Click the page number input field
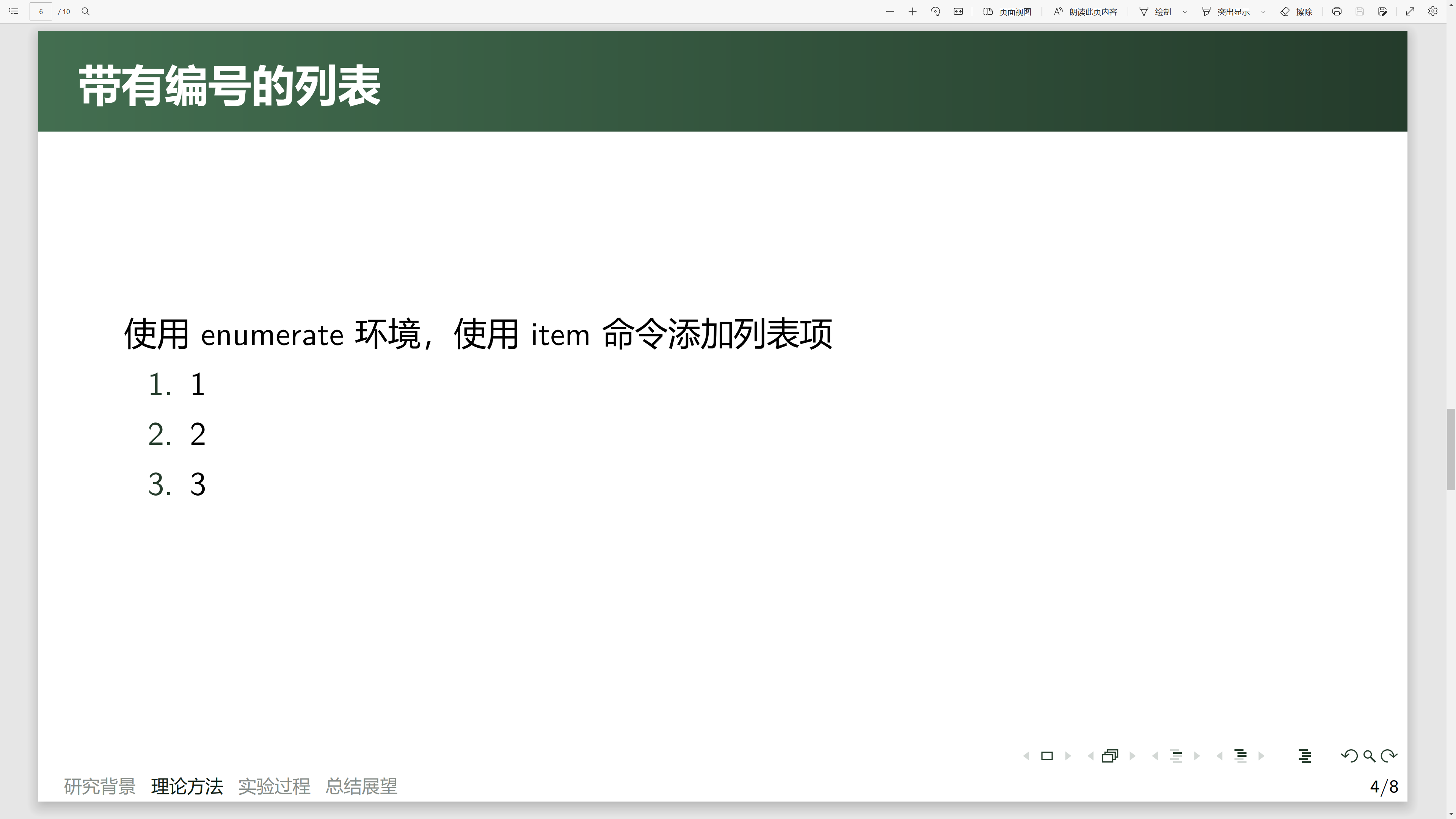Image resolution: width=1456 pixels, height=819 pixels. click(x=41, y=11)
